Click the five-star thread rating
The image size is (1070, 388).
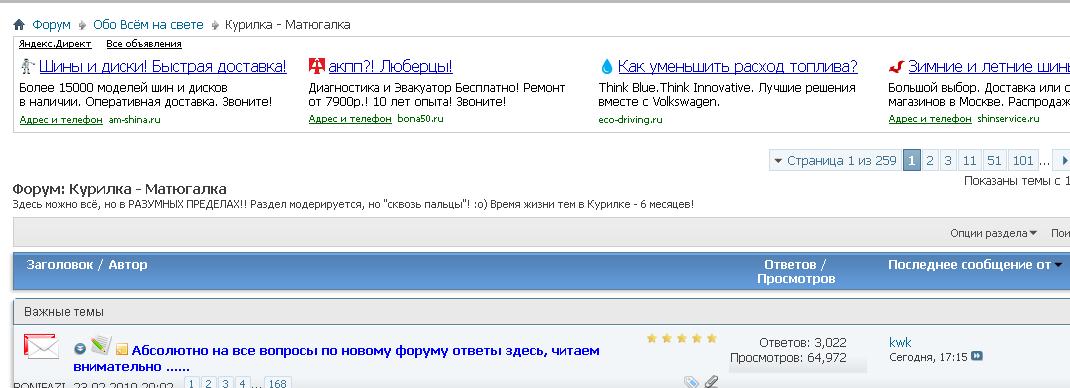(x=682, y=338)
